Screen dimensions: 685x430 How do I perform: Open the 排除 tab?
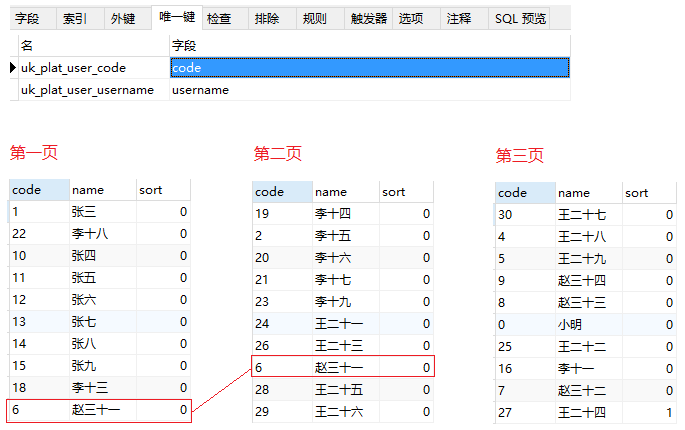click(x=273, y=19)
